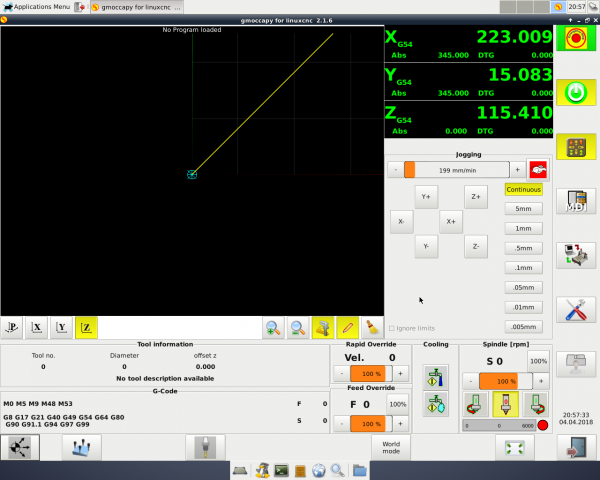
Task: Click the zoom in magnifier icon
Action: point(272,327)
